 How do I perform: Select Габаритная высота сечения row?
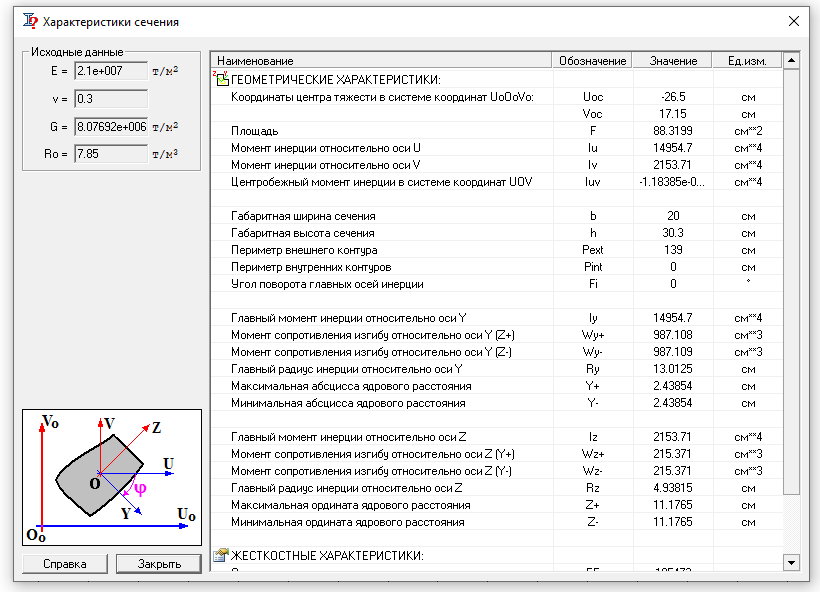497,233
